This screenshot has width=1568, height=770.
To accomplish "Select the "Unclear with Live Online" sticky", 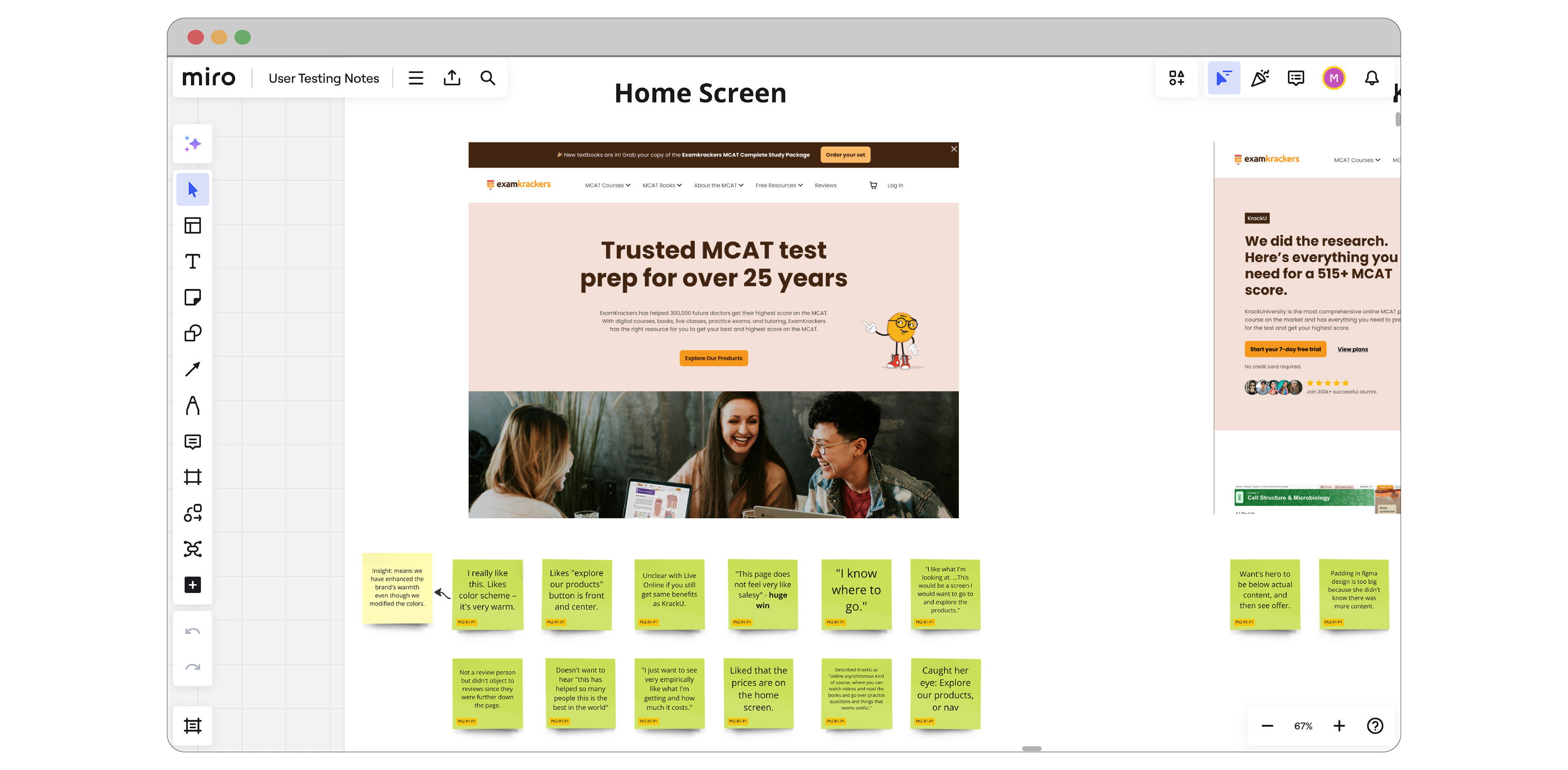I will click(x=669, y=594).
